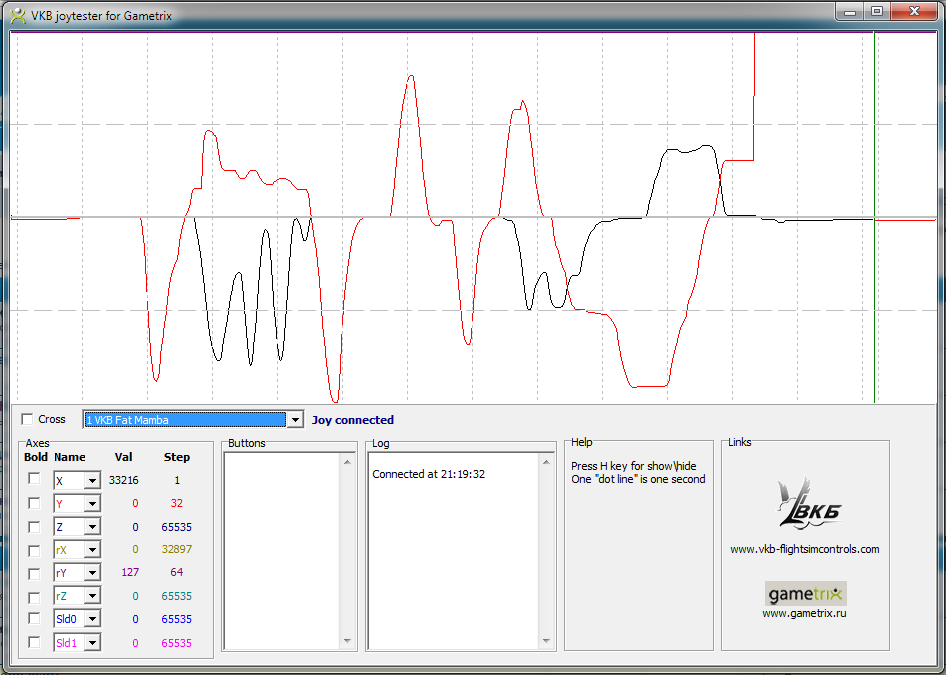This screenshot has width=946, height=675.
Task: Open the Sld1 axis name dropdown
Action: [x=92, y=642]
